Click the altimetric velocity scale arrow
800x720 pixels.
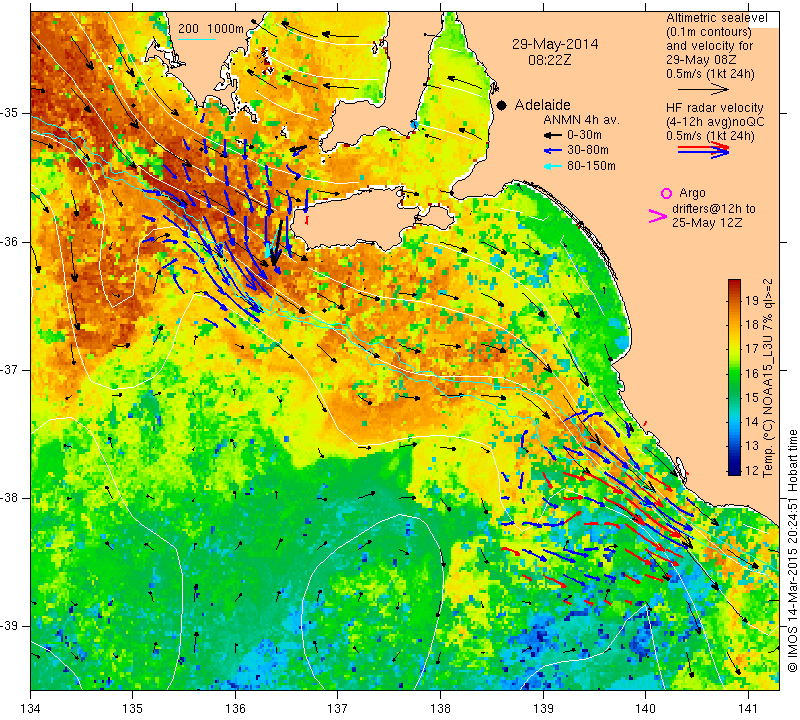pyautogui.click(x=703, y=89)
